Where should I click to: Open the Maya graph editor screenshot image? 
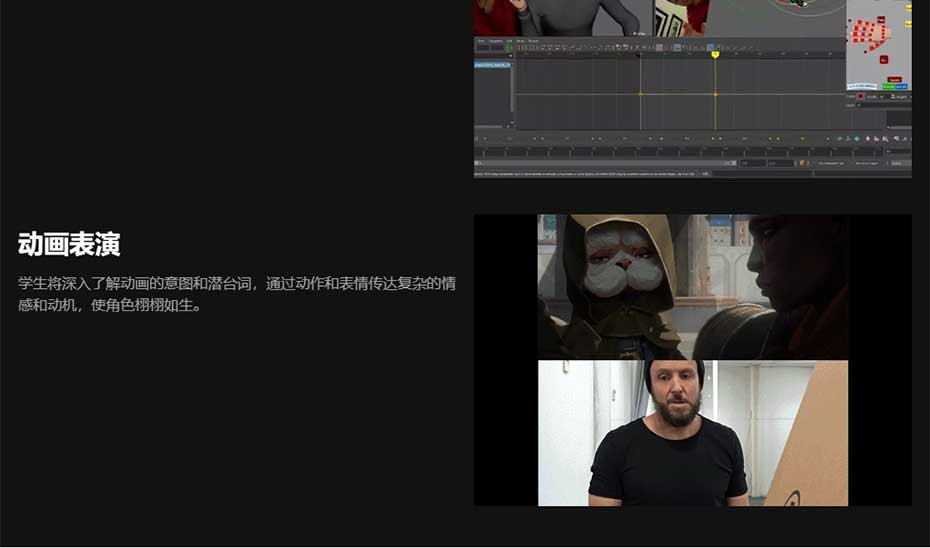coord(692,88)
